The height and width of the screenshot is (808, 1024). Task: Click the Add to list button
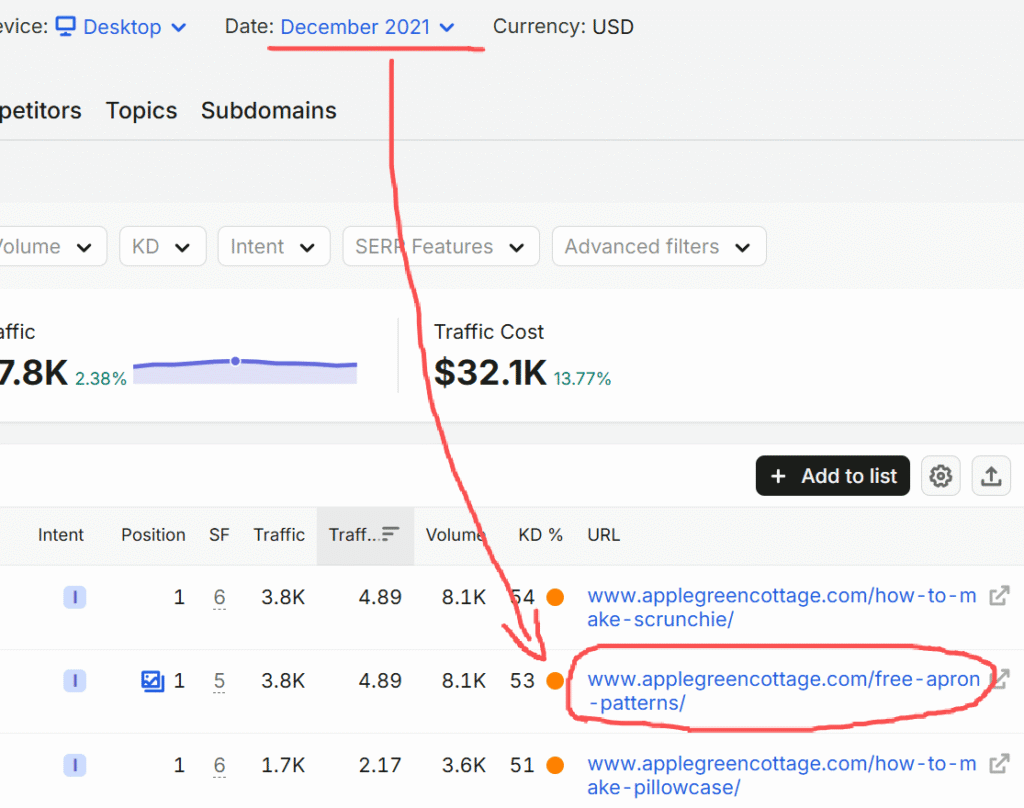pos(833,476)
